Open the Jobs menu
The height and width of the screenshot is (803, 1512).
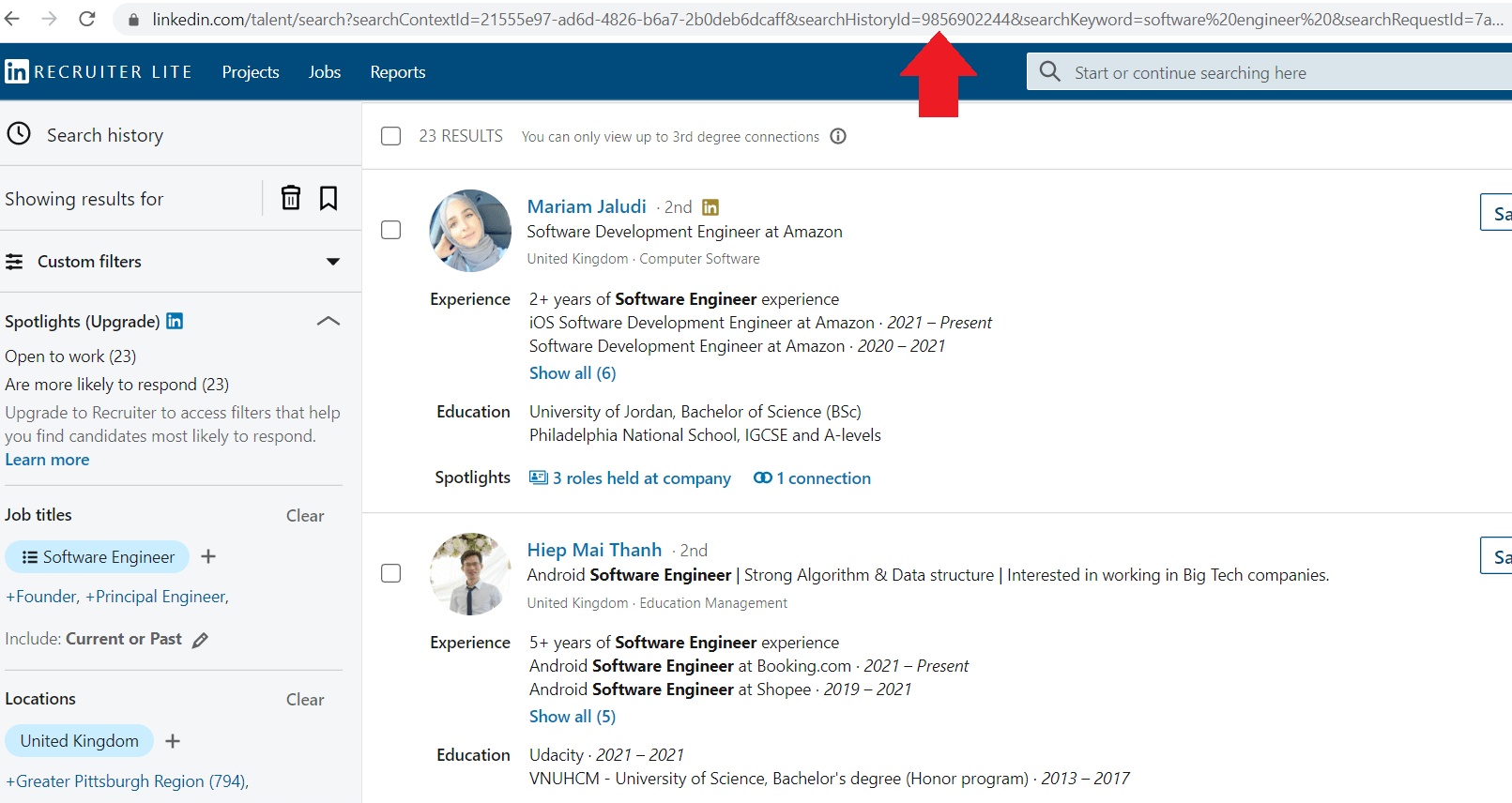325,72
